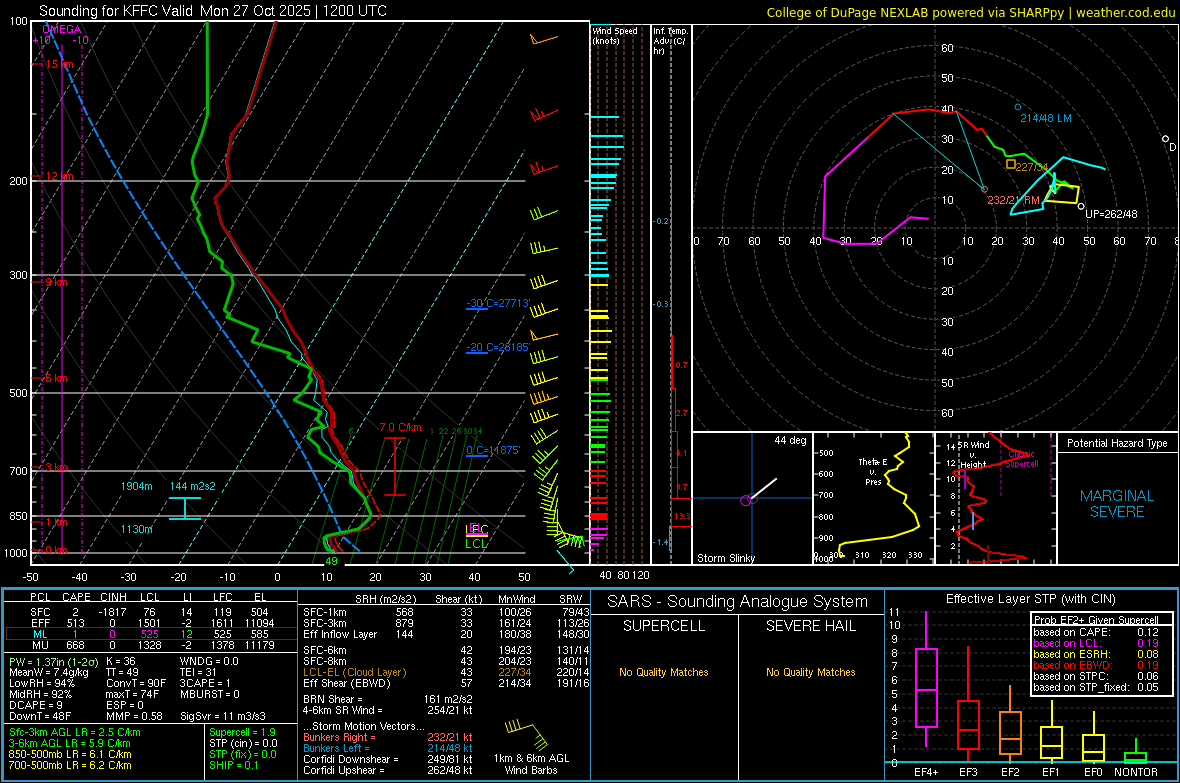Click the MARGINAL SEVERE hazard text
Screen dimensions: 1180x783
tap(1117, 504)
